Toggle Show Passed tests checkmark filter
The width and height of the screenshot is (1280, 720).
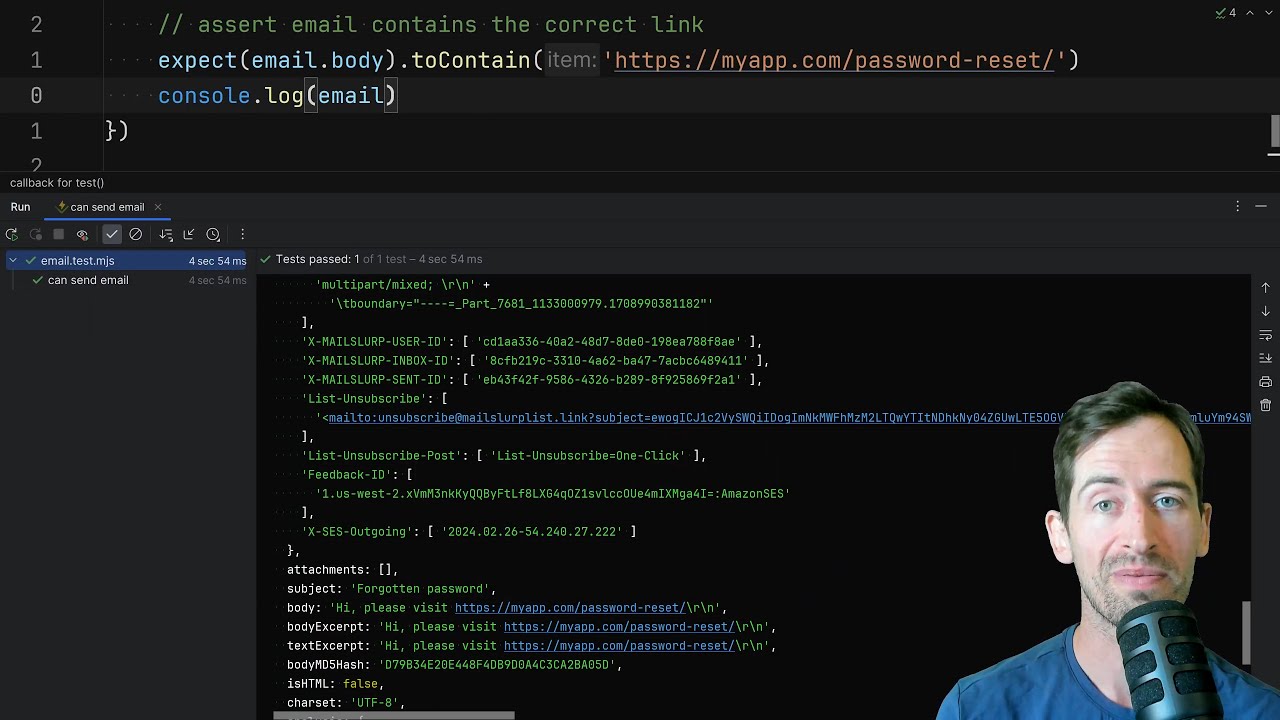112,235
